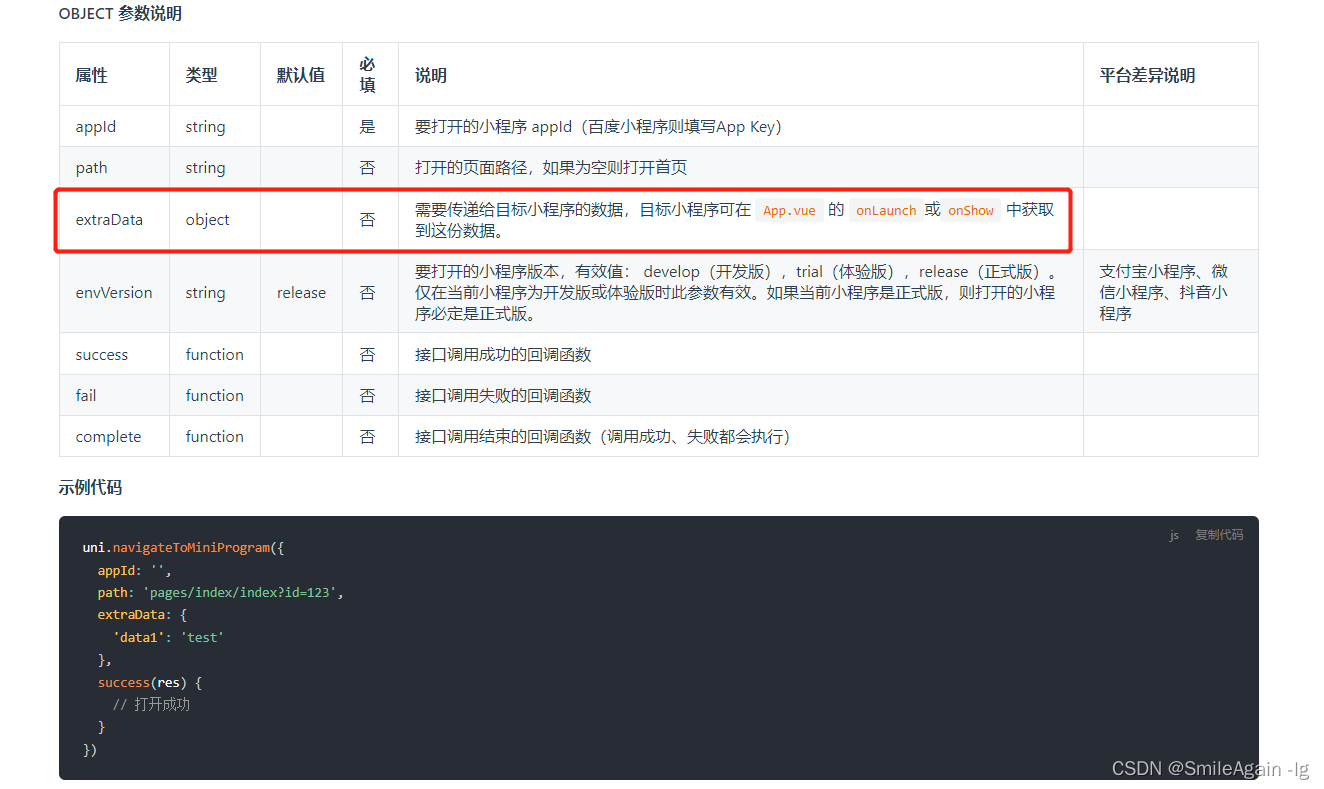Viewport: 1324px width, 789px height.
Task: Click the 默认值 column header
Action: point(301,75)
